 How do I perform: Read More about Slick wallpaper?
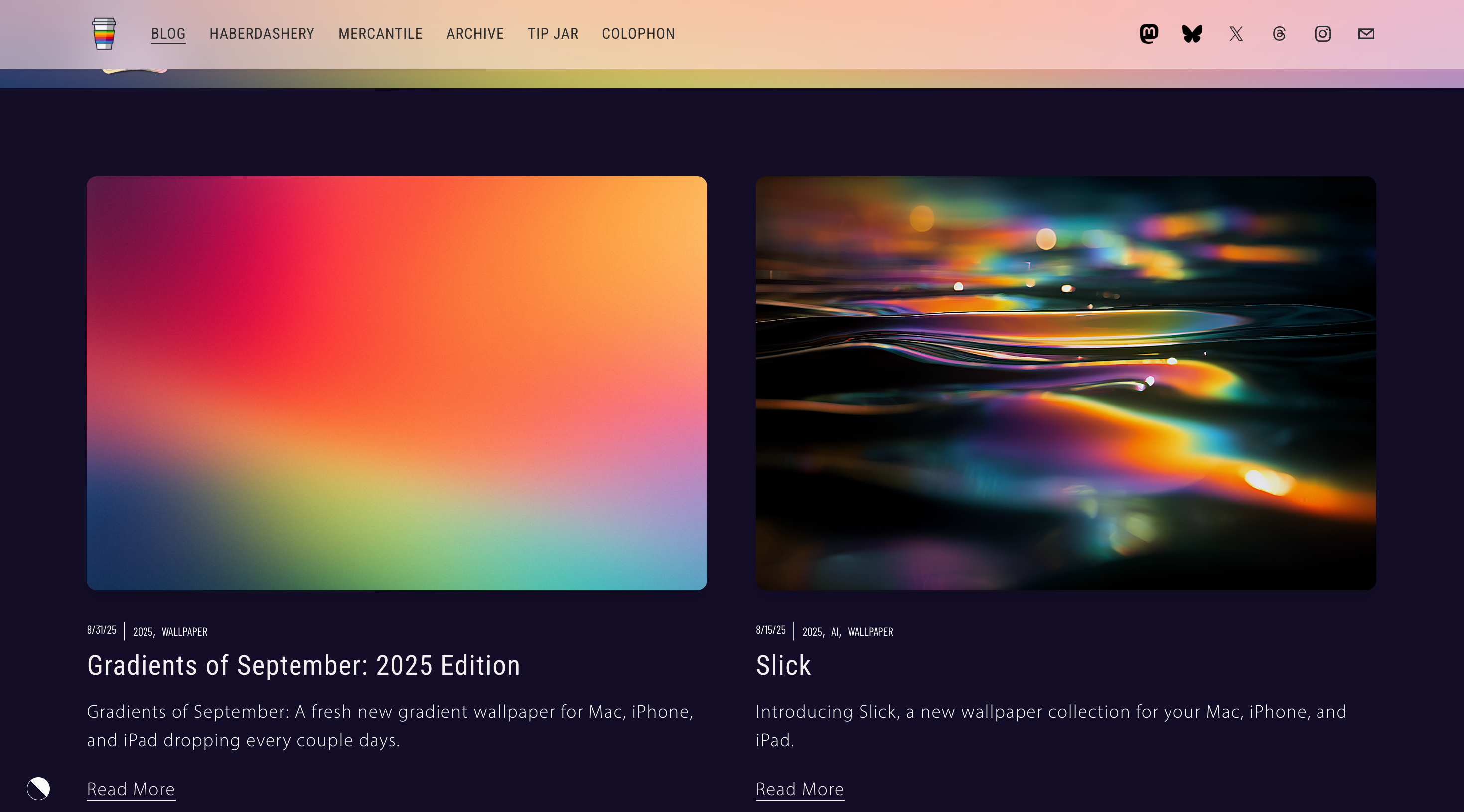pyautogui.click(x=799, y=789)
